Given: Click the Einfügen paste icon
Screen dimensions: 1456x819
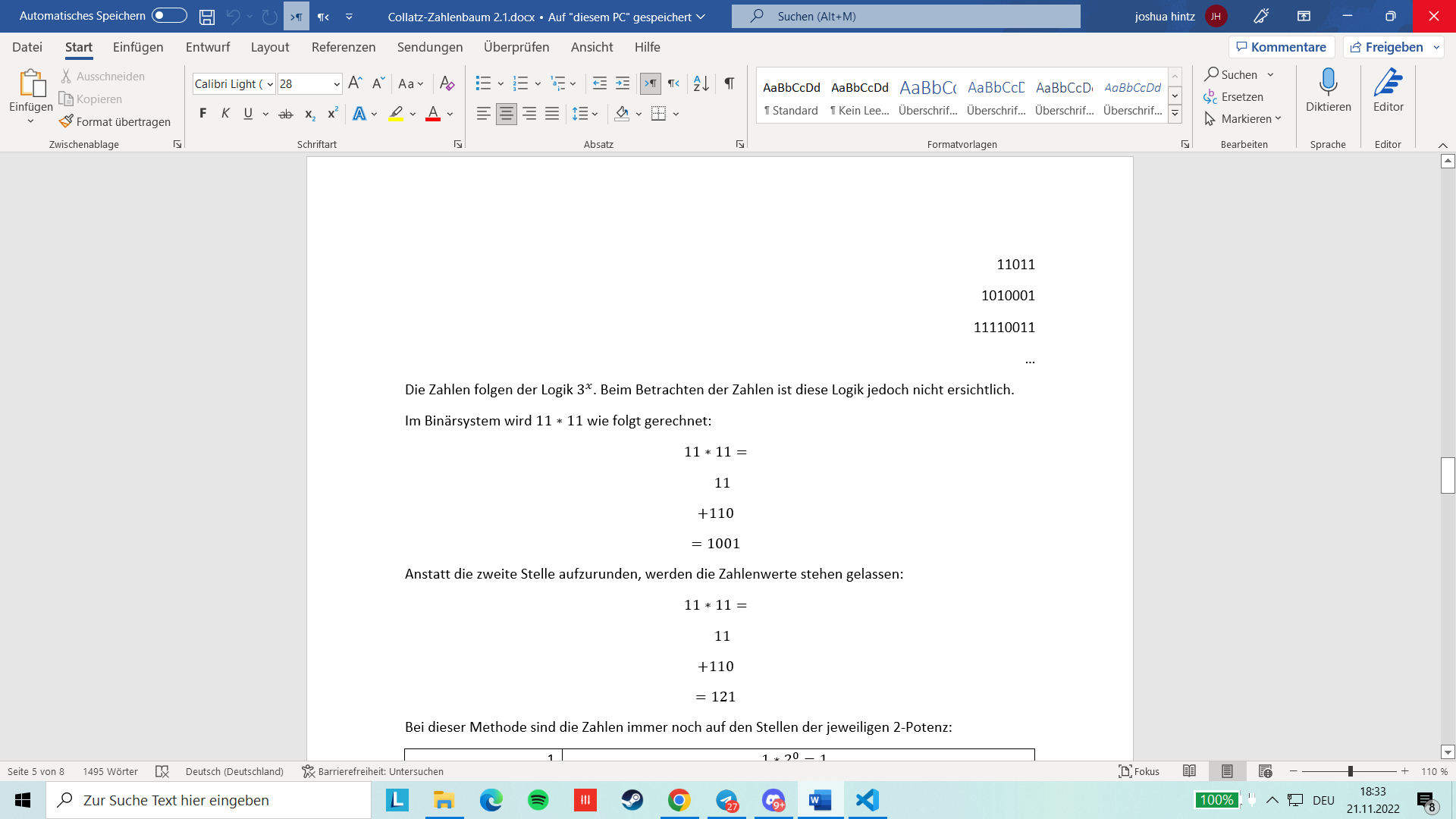Looking at the screenshot, I should (x=31, y=83).
